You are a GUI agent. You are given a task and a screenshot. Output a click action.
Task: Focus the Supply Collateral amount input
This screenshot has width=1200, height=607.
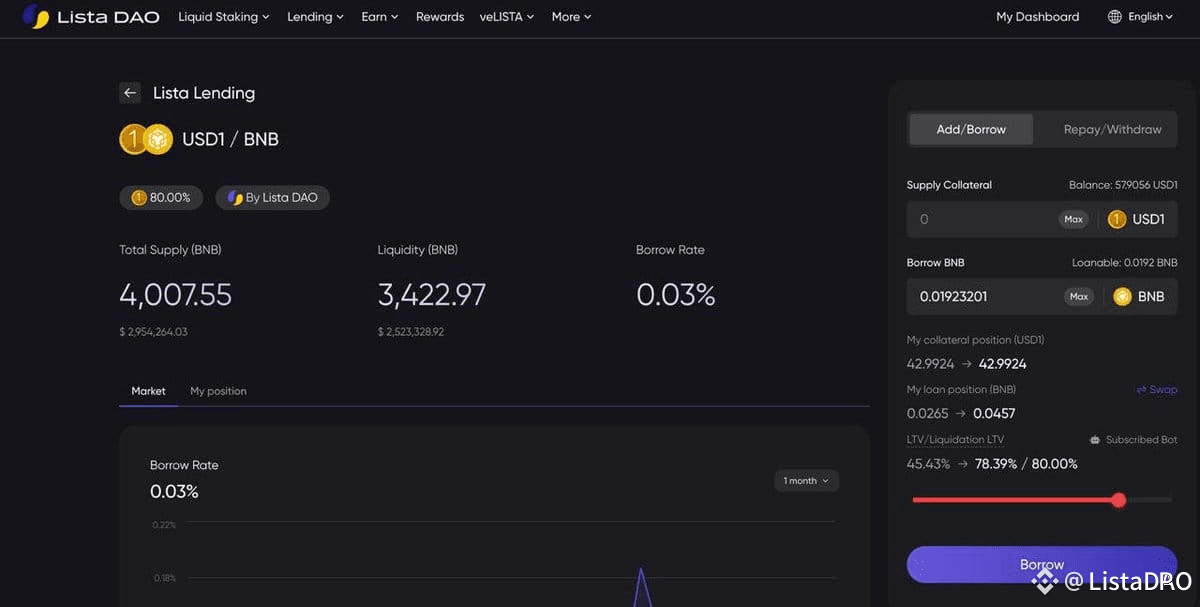point(984,219)
